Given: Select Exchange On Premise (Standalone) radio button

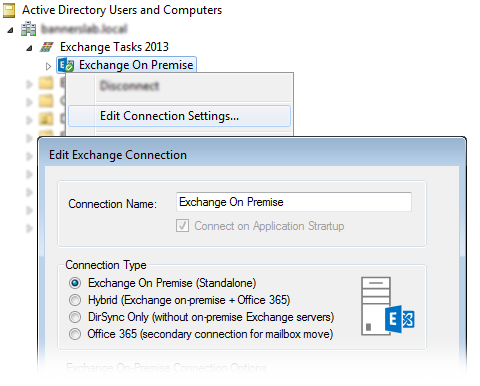Looking at the screenshot, I should (75, 283).
